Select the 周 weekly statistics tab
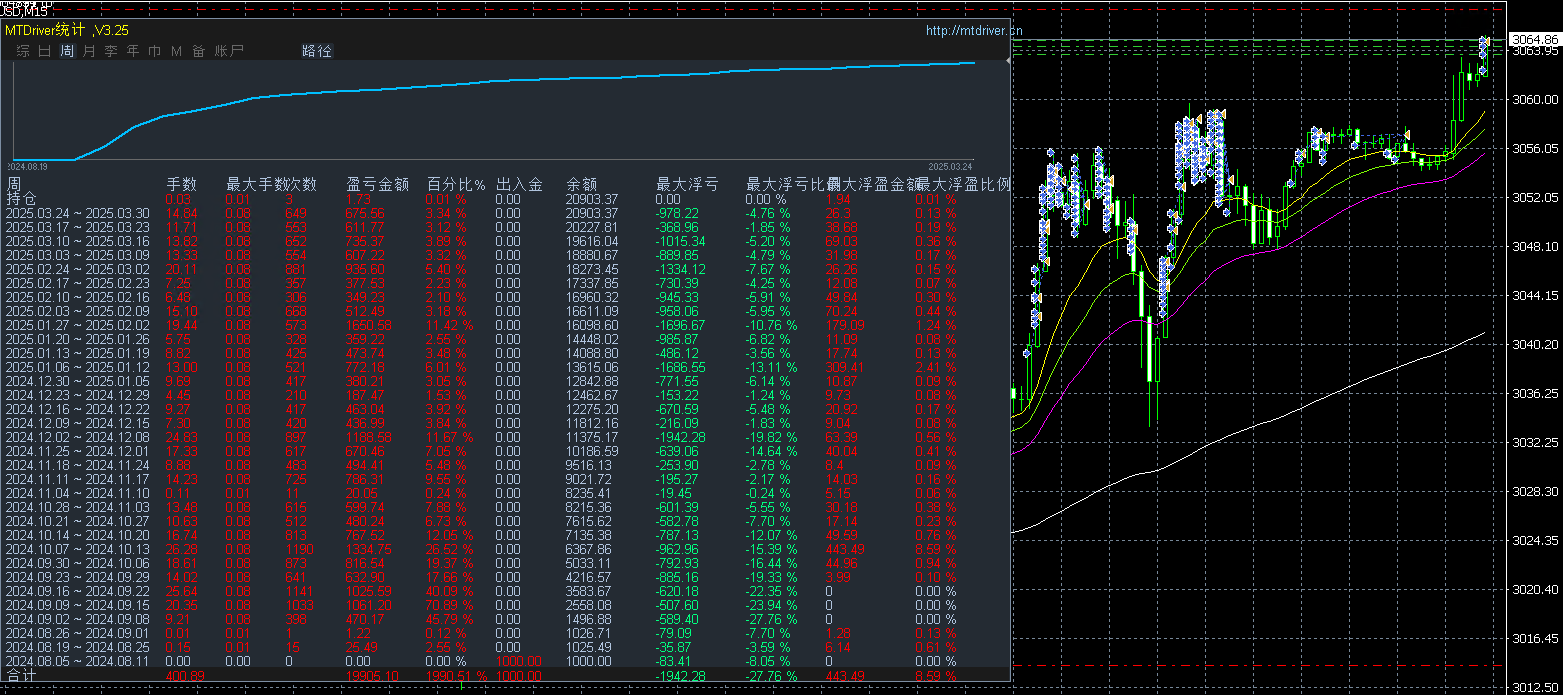Viewport: 1563px width, 695px height. tap(67, 51)
